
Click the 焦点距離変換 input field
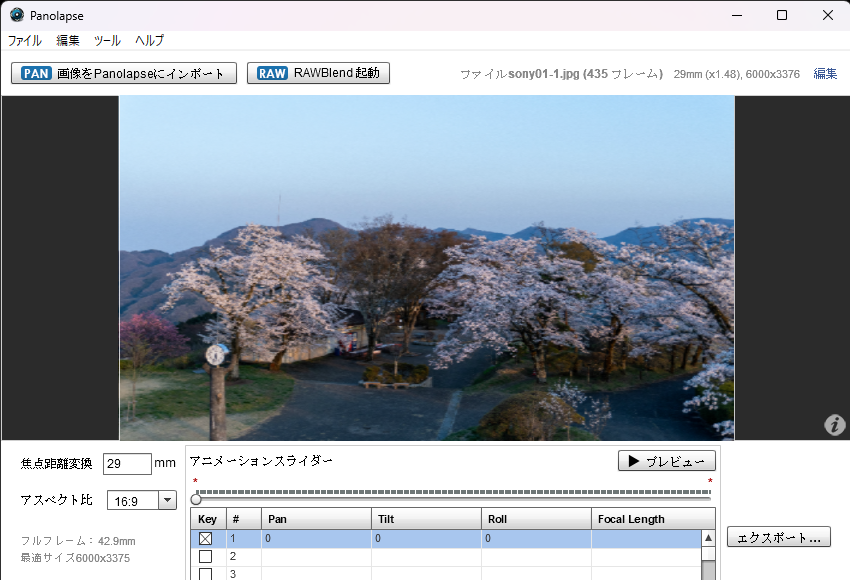[127, 464]
